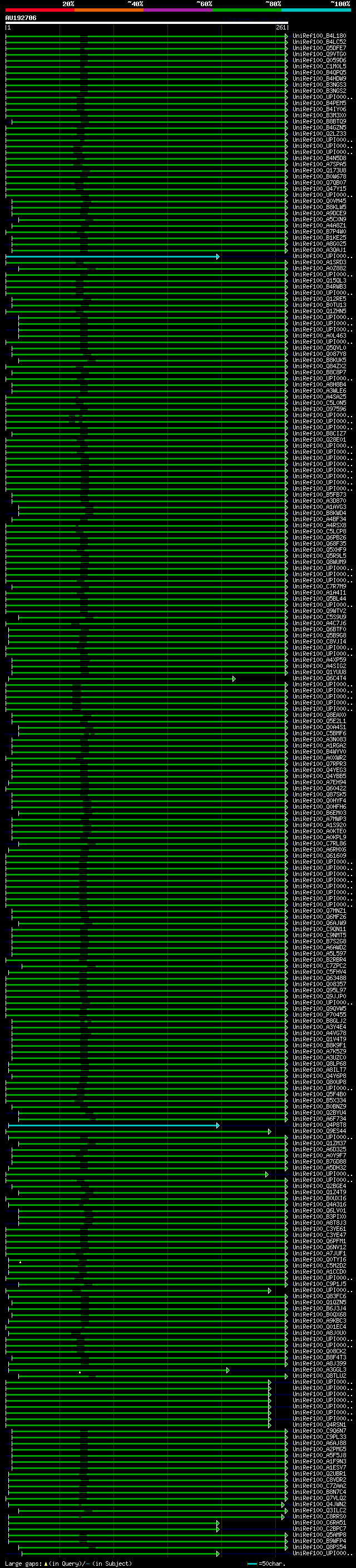The height and width of the screenshot is (1568, 356).
Task: Select the UniRef100_Q4RSN1 label
Action: [x=319, y=1426]
